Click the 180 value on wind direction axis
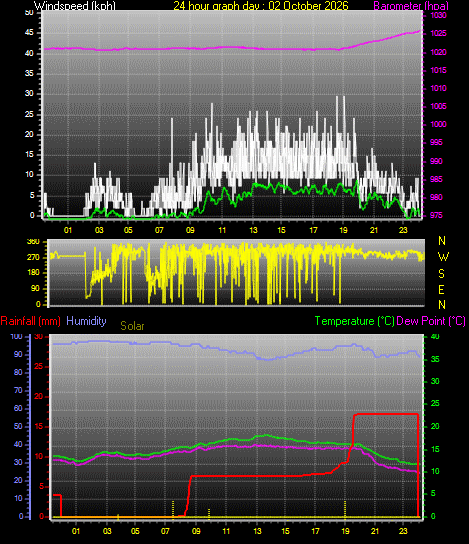The height and width of the screenshot is (544, 469). coord(33,273)
